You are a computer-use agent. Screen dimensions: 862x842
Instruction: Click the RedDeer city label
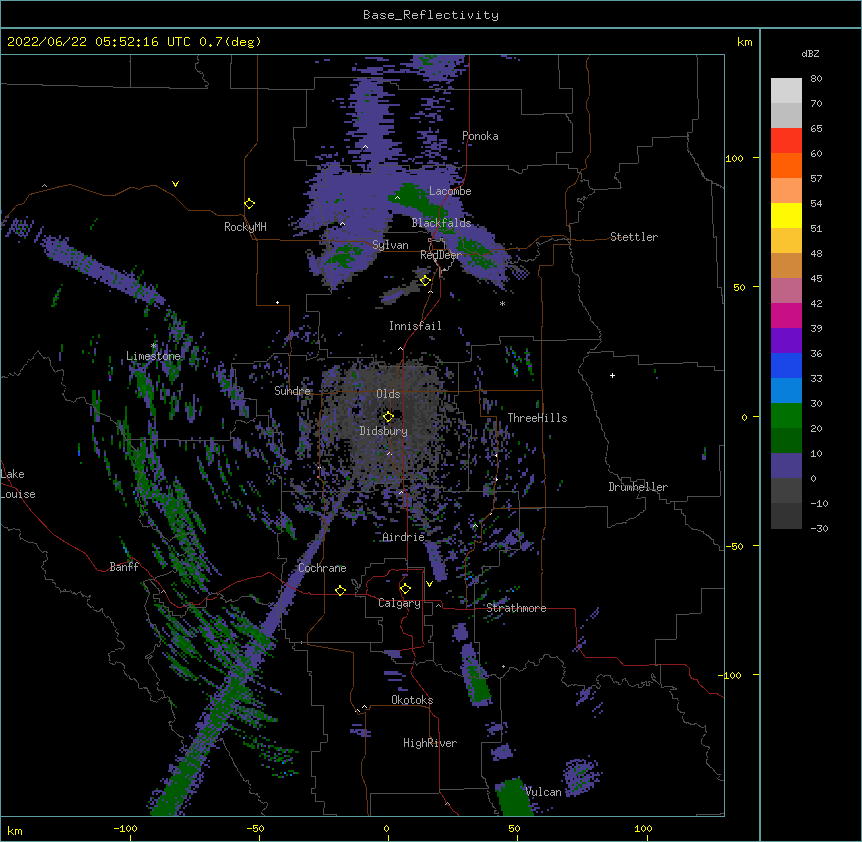(x=440, y=255)
